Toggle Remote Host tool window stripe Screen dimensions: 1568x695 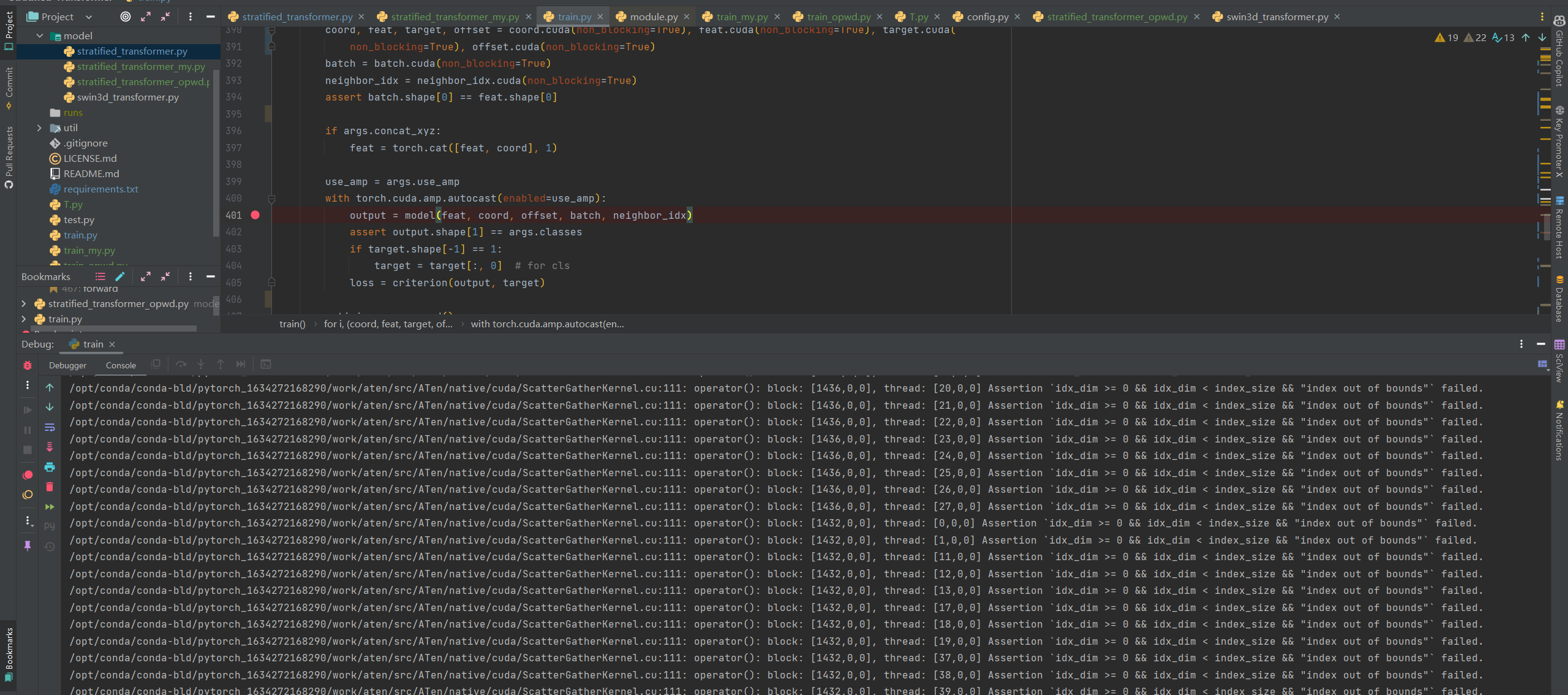tap(1559, 228)
